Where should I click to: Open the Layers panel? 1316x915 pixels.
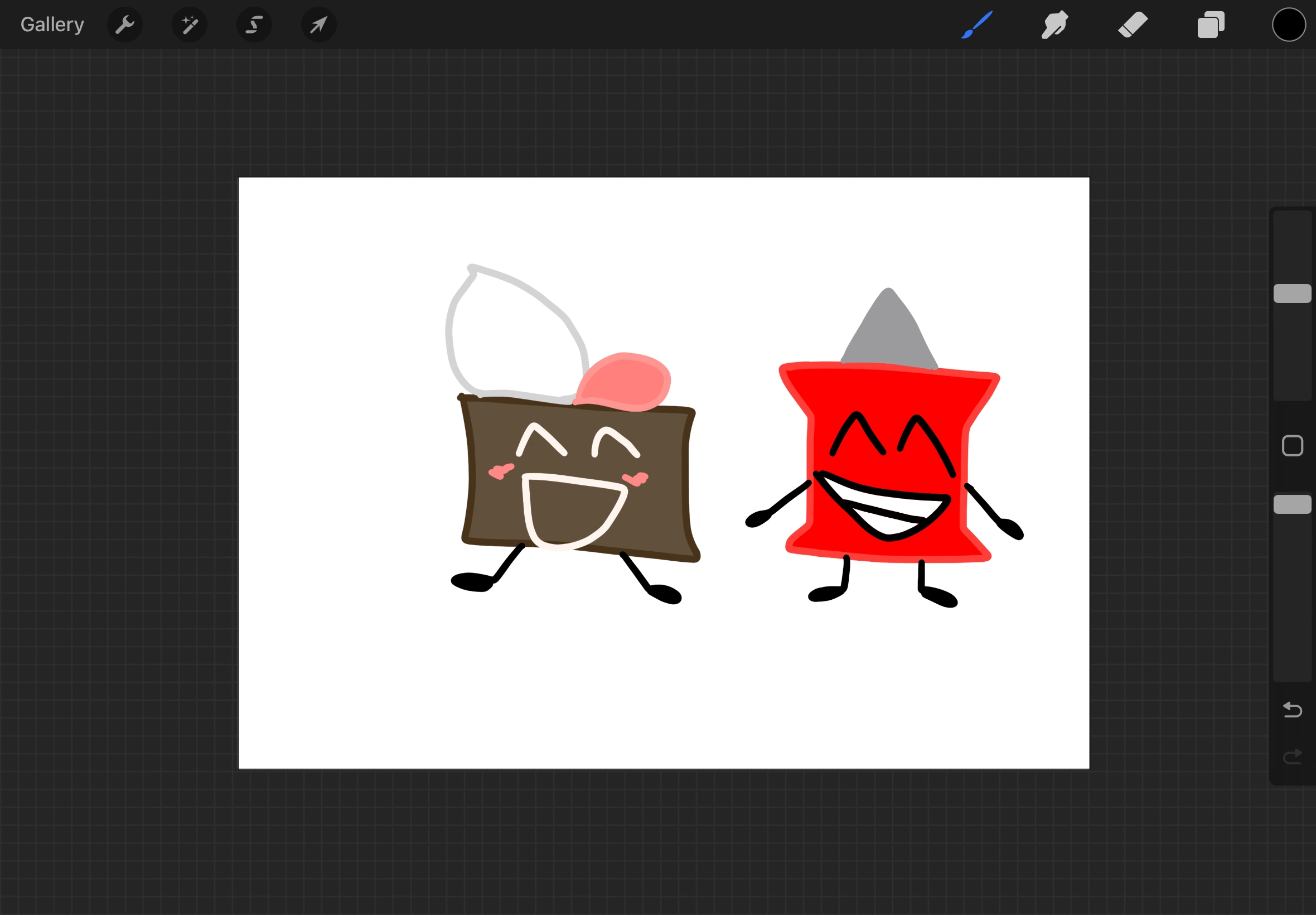point(1211,25)
